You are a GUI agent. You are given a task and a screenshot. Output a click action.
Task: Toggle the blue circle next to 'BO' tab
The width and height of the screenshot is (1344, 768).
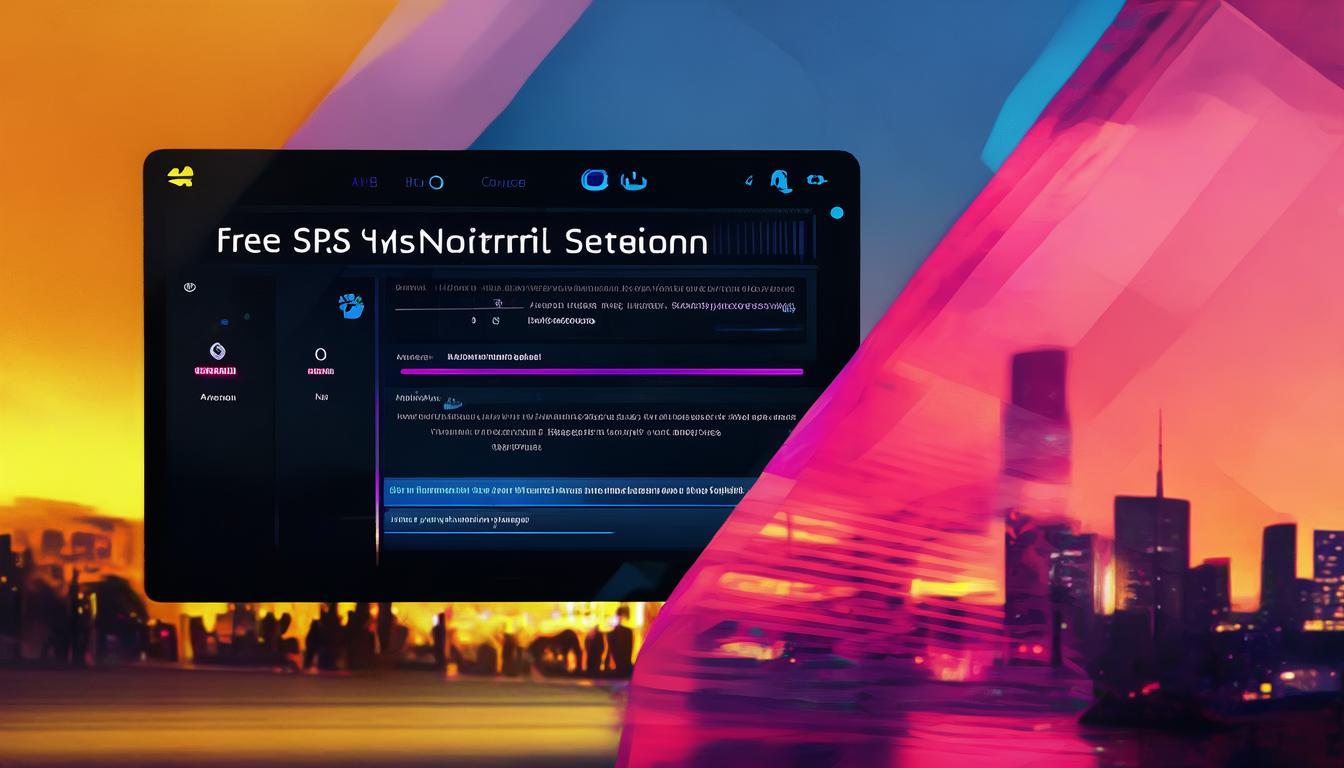435,182
